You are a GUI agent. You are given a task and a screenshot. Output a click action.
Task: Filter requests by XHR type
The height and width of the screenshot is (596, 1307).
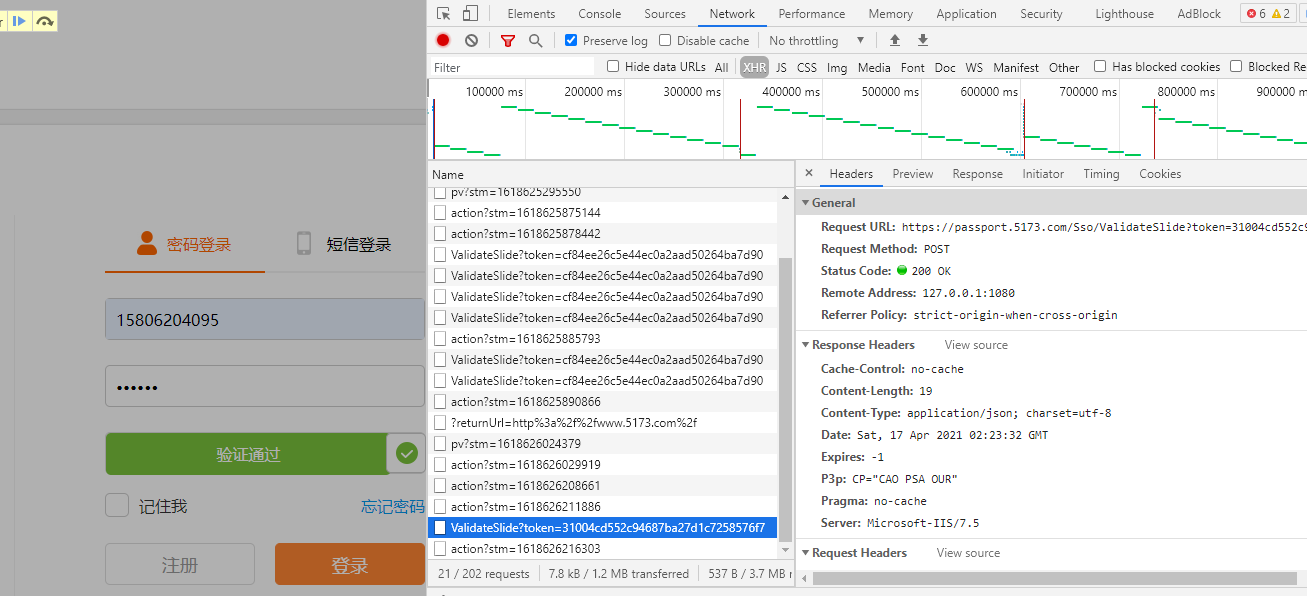(x=755, y=67)
